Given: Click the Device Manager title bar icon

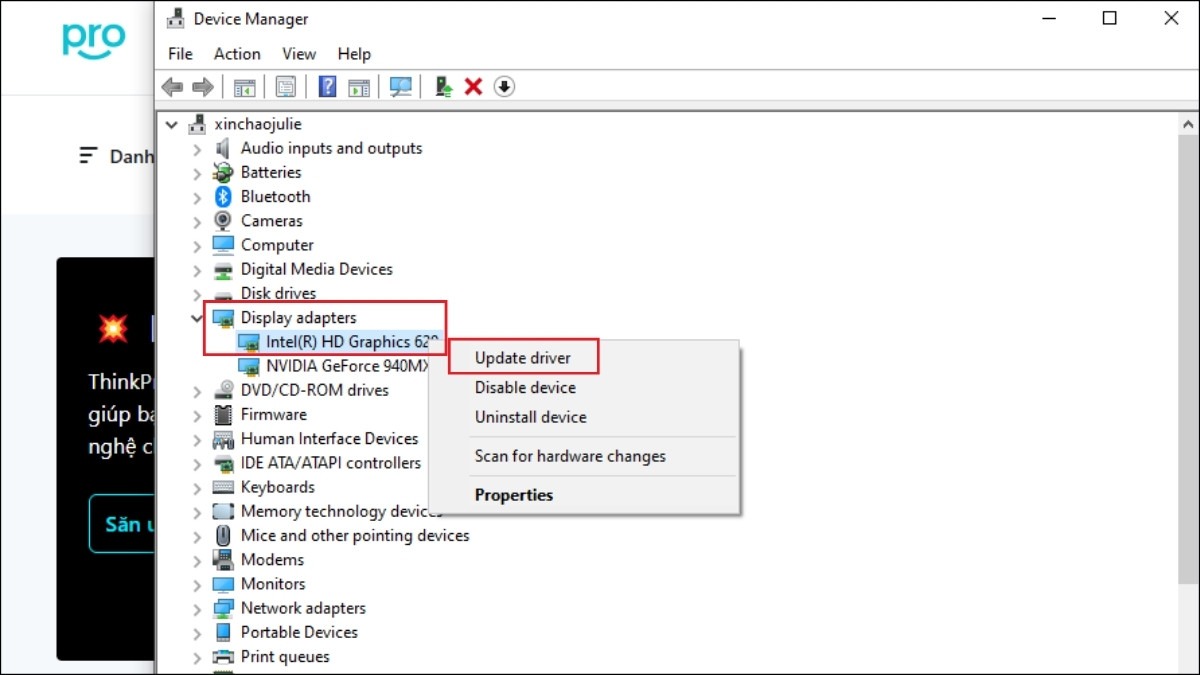Looking at the screenshot, I should pos(175,19).
